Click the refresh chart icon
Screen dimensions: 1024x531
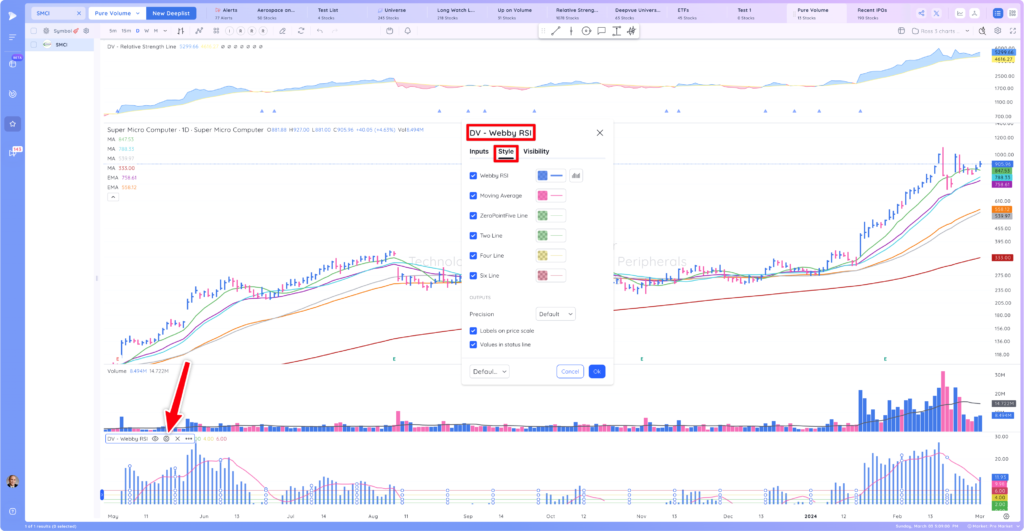point(301,31)
